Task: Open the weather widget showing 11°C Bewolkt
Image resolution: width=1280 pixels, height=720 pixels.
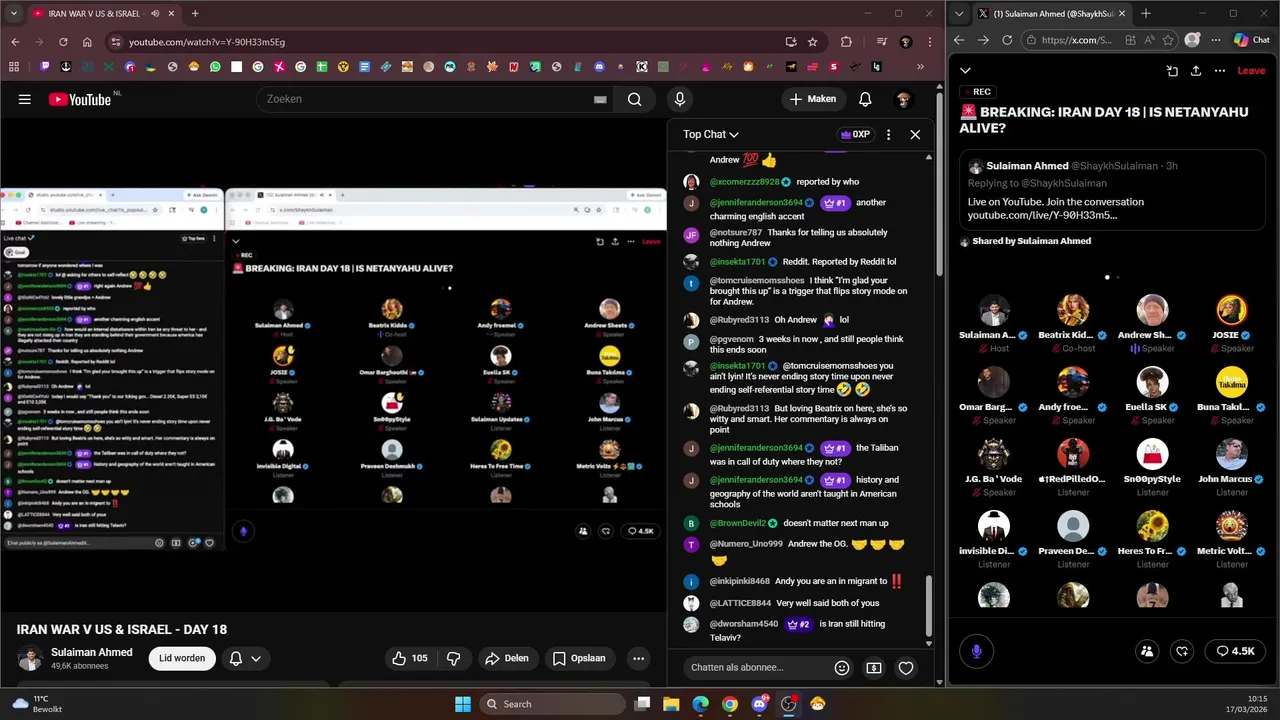Action: point(38,704)
